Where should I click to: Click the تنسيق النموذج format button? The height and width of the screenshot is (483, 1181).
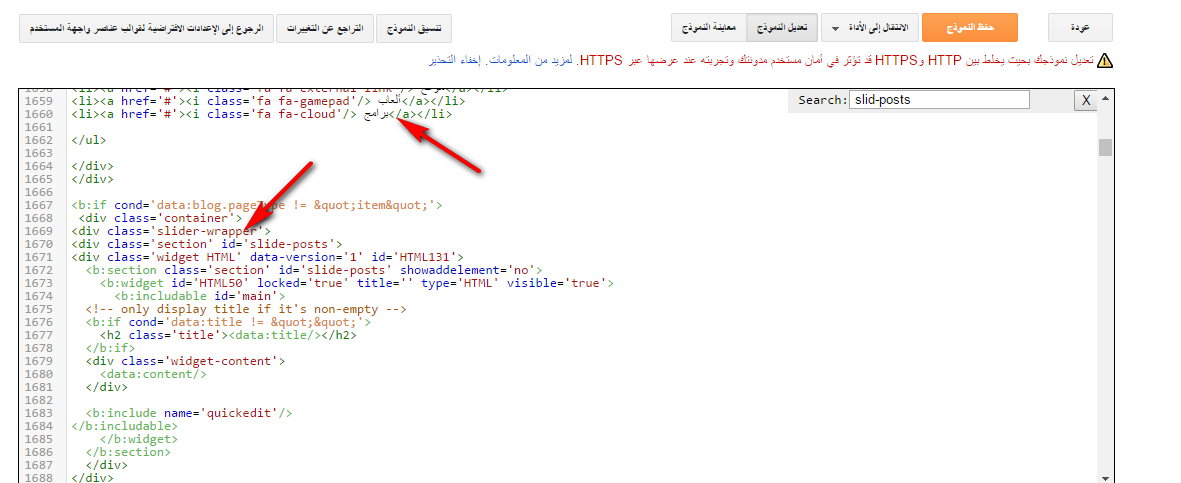point(414,28)
